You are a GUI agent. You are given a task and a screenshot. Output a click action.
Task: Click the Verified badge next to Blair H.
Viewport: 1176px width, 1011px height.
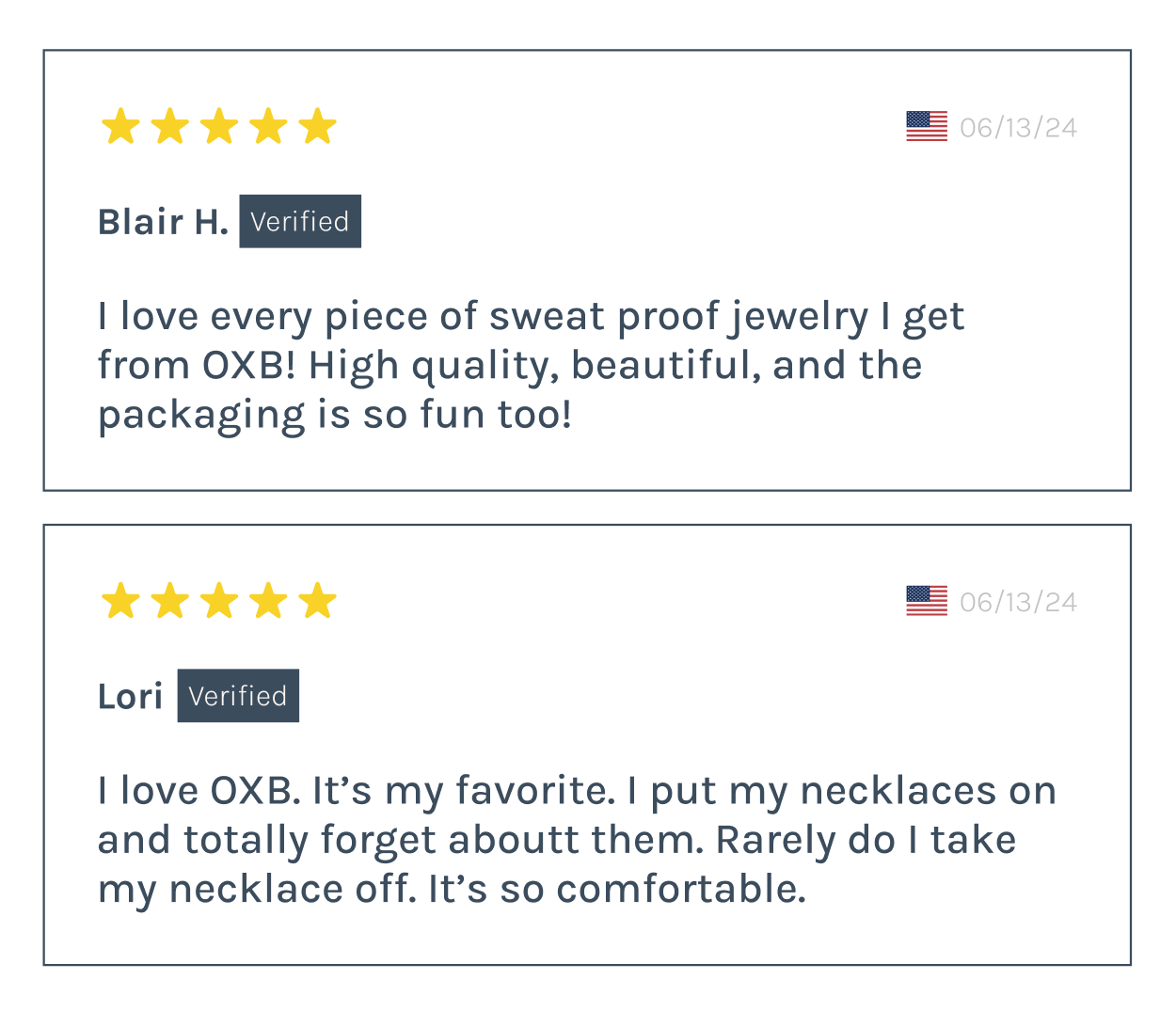click(x=300, y=221)
